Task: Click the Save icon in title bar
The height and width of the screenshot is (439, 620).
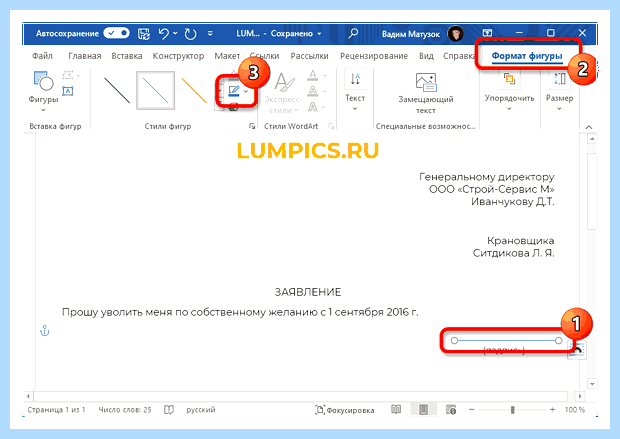Action: 144,34
